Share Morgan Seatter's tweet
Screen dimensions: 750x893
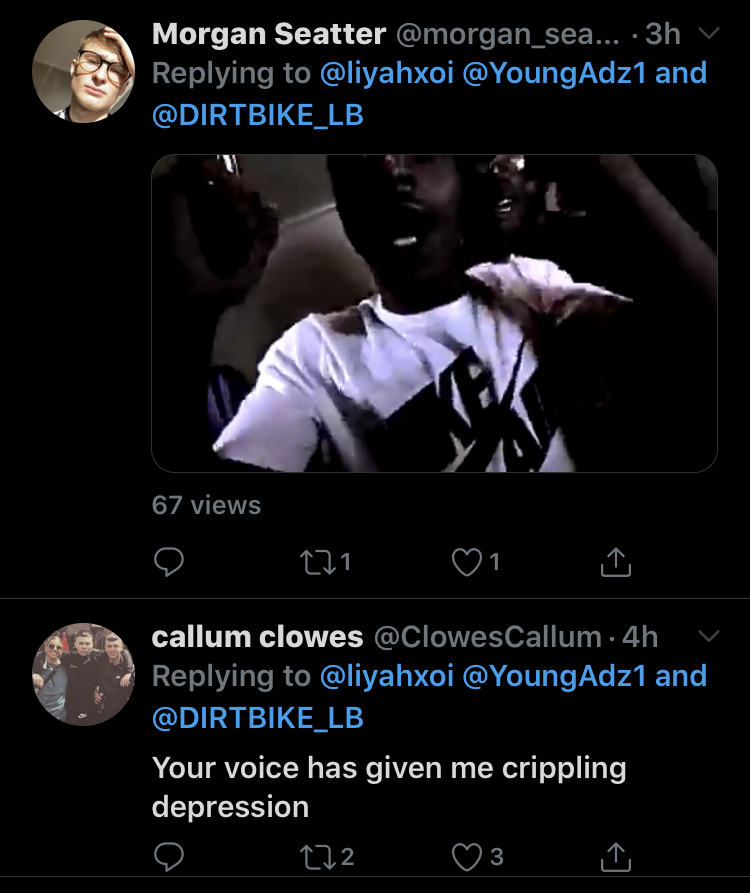point(616,563)
